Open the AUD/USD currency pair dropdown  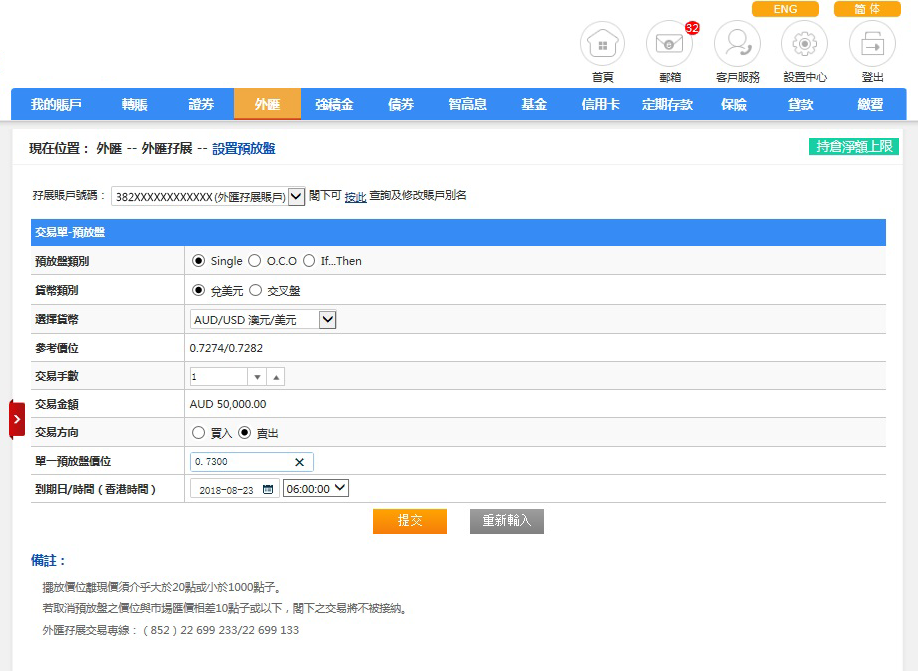[327, 320]
